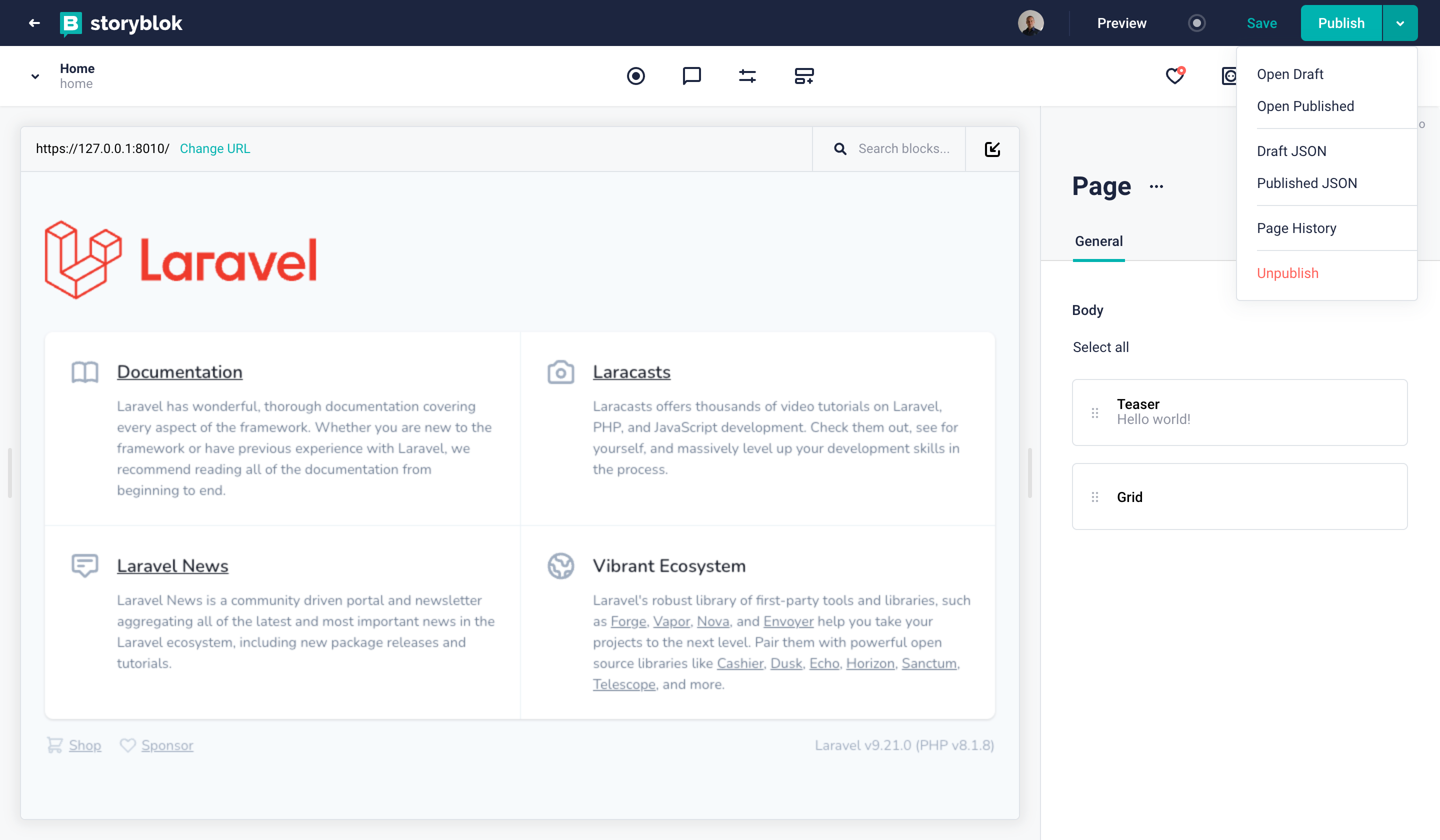Click the left preview resize handle
This screenshot has width=1440, height=840.
point(9,472)
